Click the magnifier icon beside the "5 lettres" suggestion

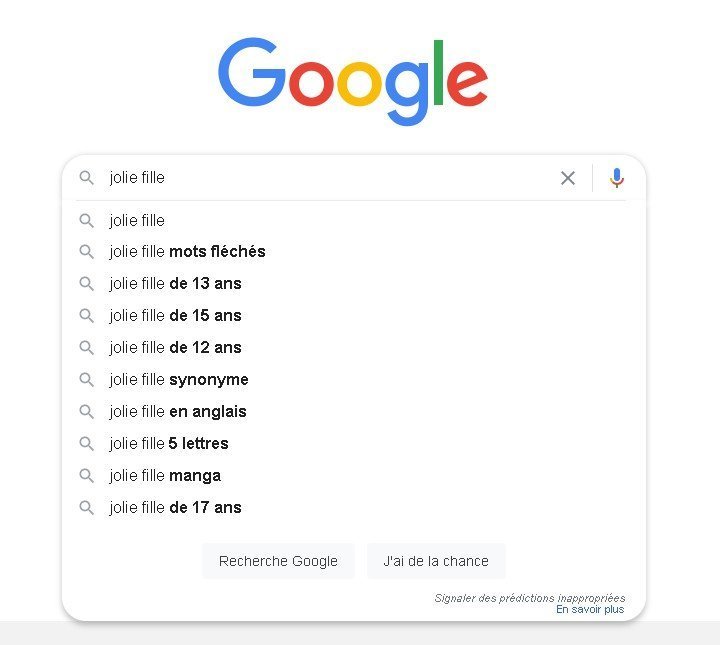[87, 444]
